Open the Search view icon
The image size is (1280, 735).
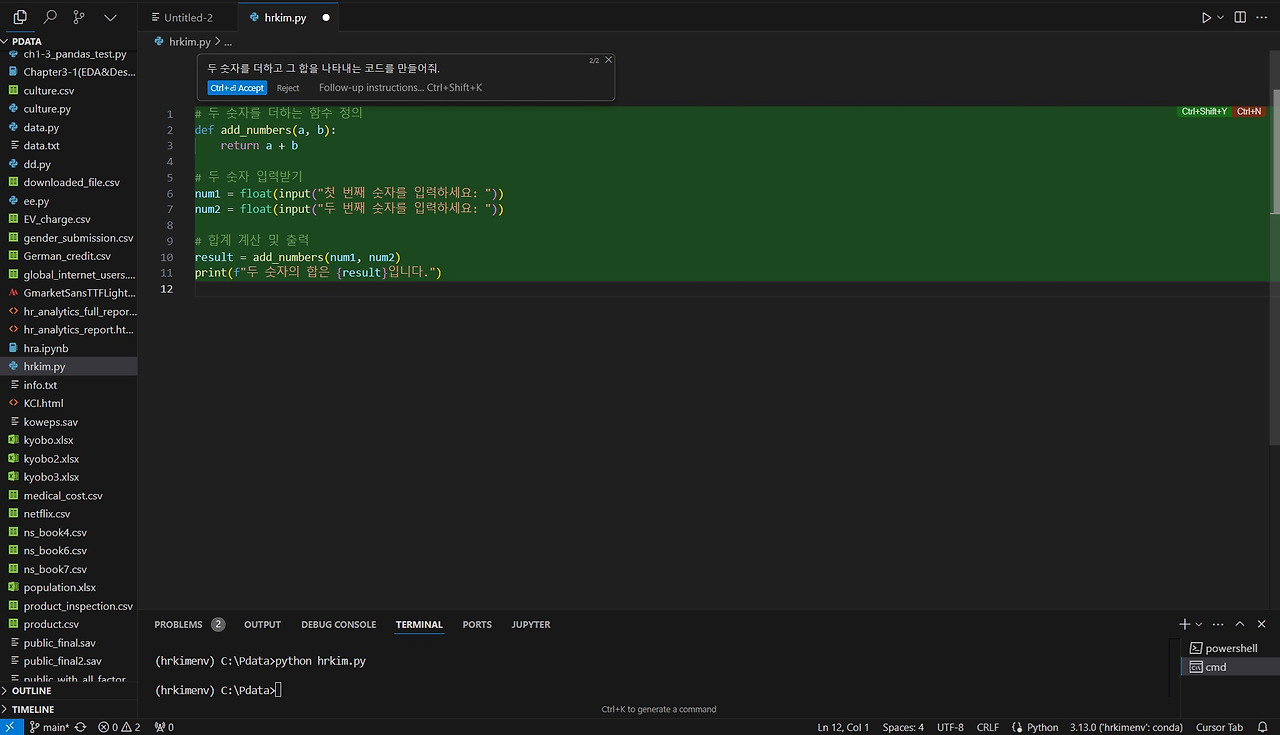(50, 17)
